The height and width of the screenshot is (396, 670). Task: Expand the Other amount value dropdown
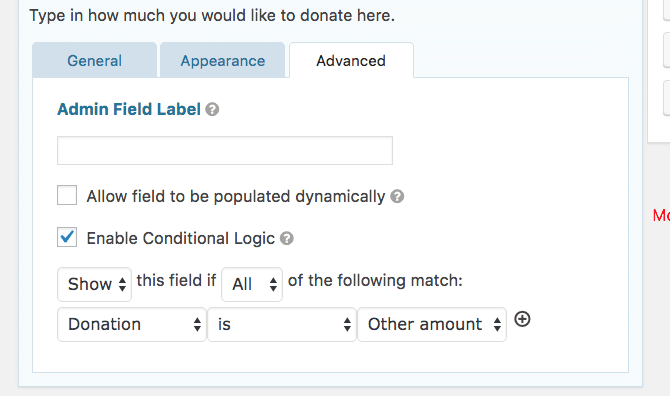click(x=432, y=324)
